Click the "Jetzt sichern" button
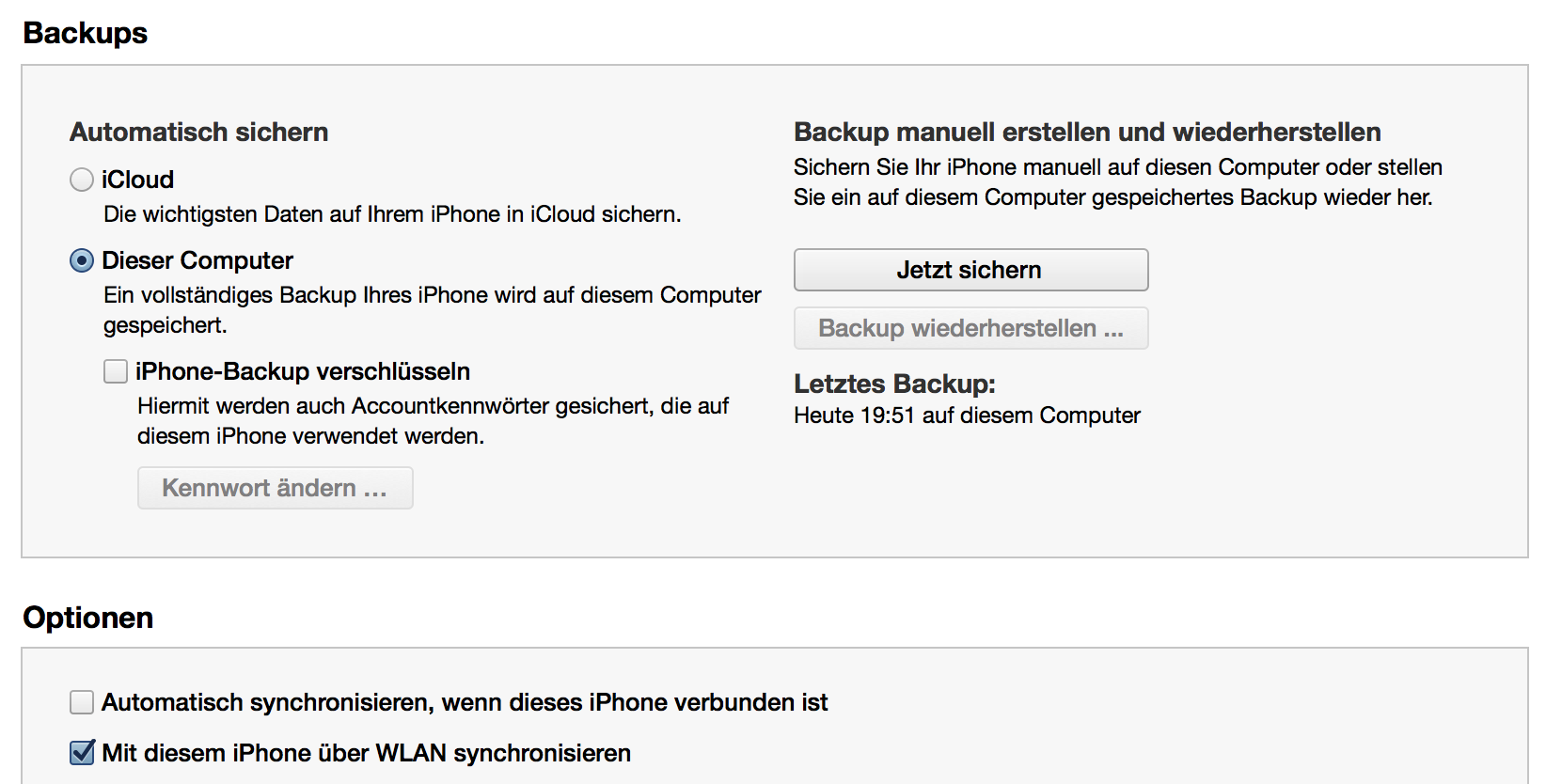The height and width of the screenshot is (784, 1546). (x=970, y=270)
